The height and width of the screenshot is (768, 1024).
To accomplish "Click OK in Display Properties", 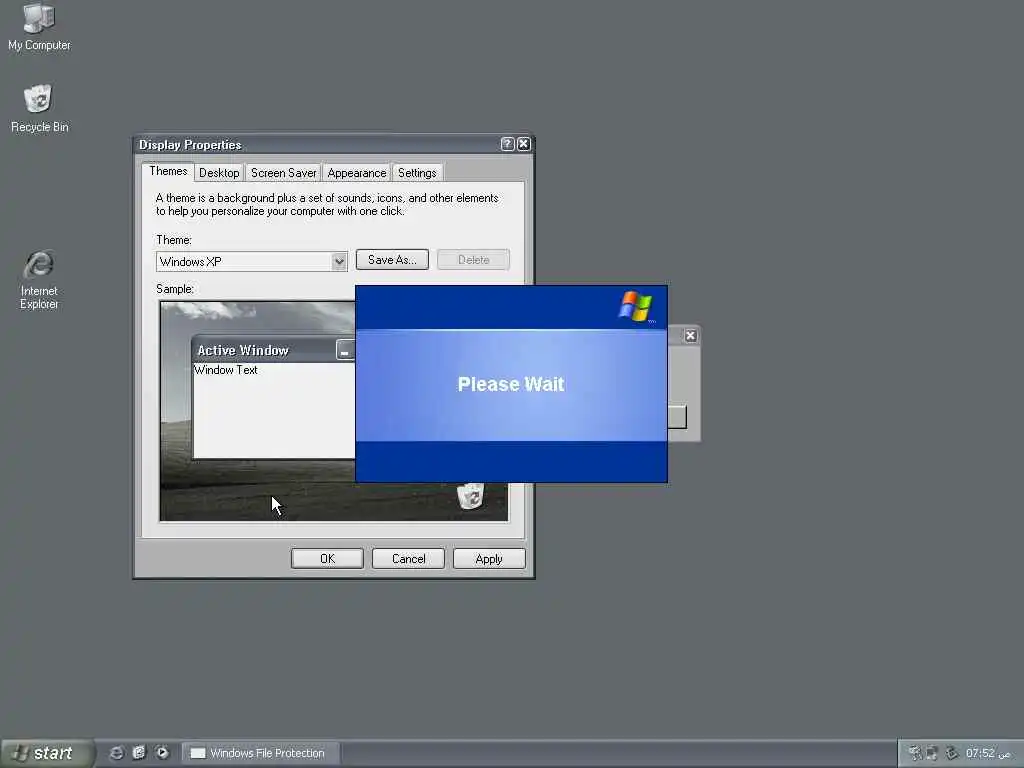I will 327,559.
